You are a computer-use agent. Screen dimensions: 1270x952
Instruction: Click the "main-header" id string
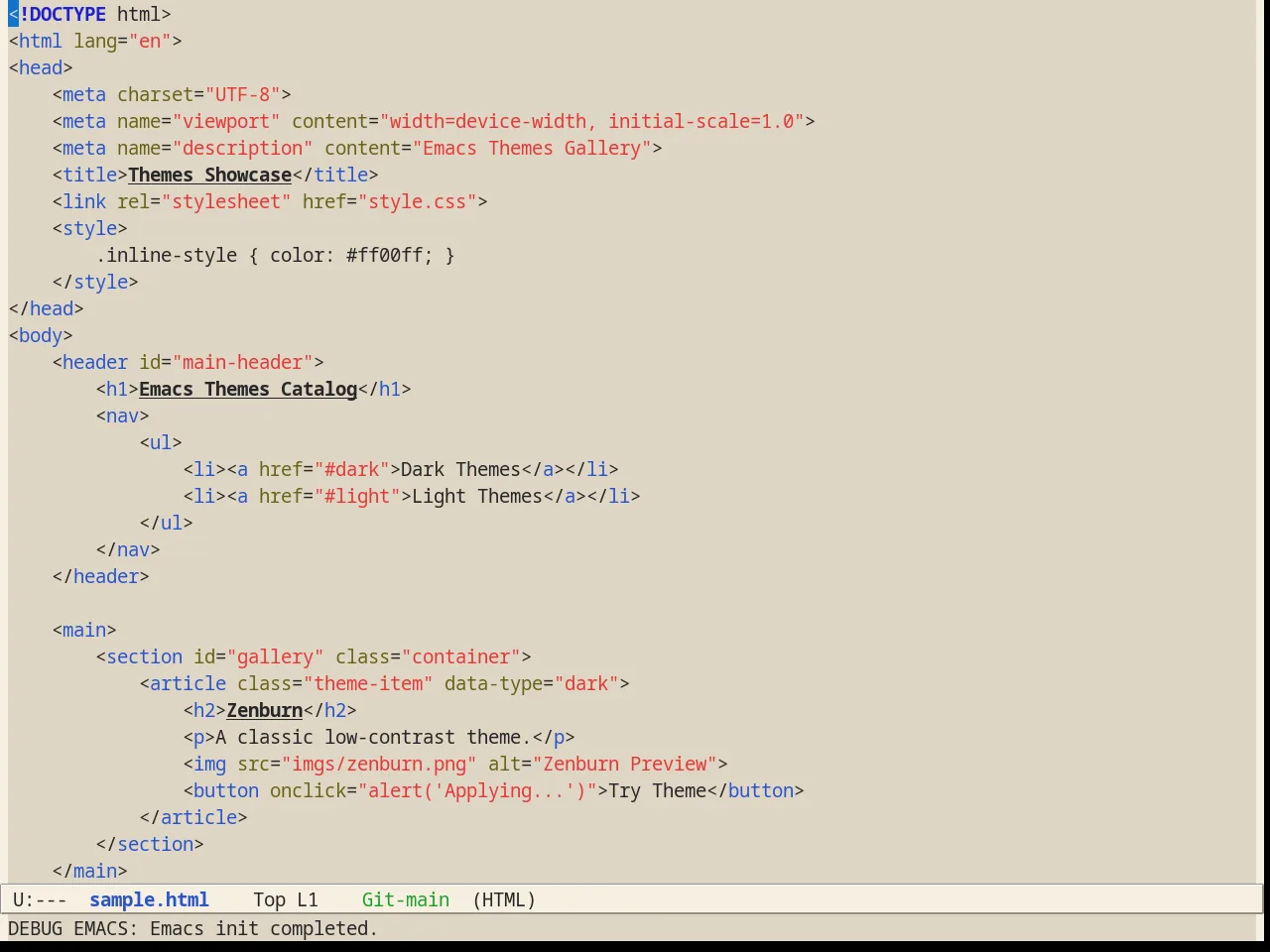point(242,362)
